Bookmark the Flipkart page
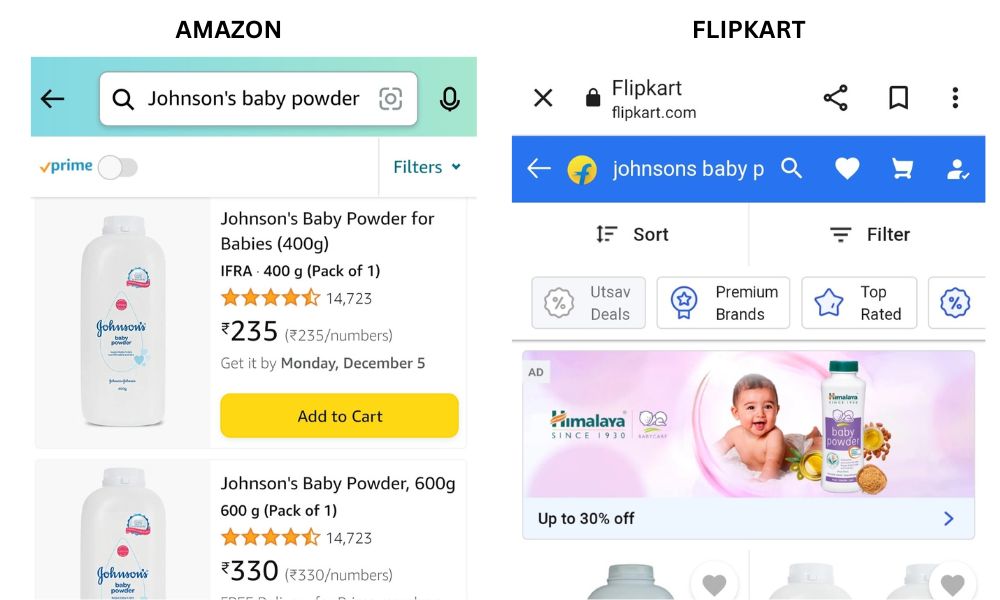The height and width of the screenshot is (600, 1000). point(899,98)
